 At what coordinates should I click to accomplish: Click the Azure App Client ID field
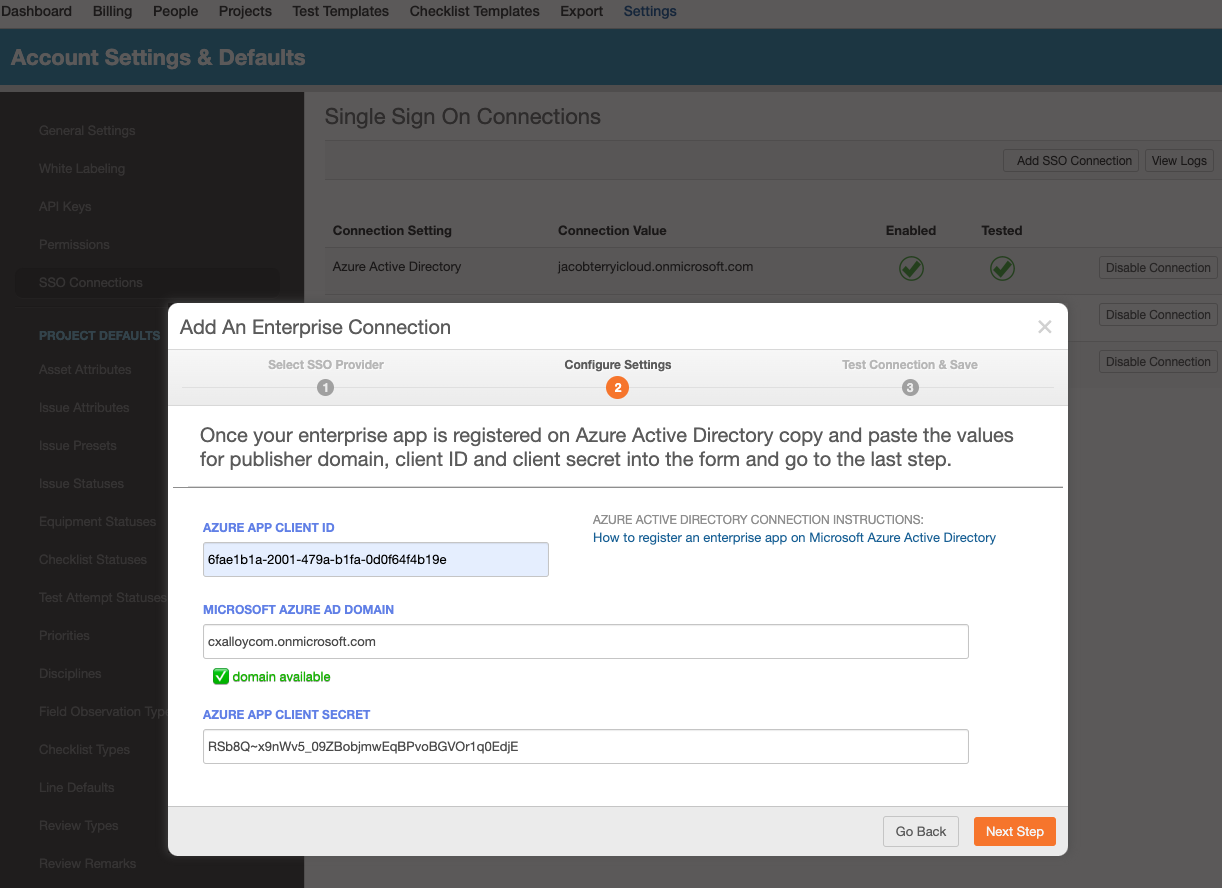375,559
